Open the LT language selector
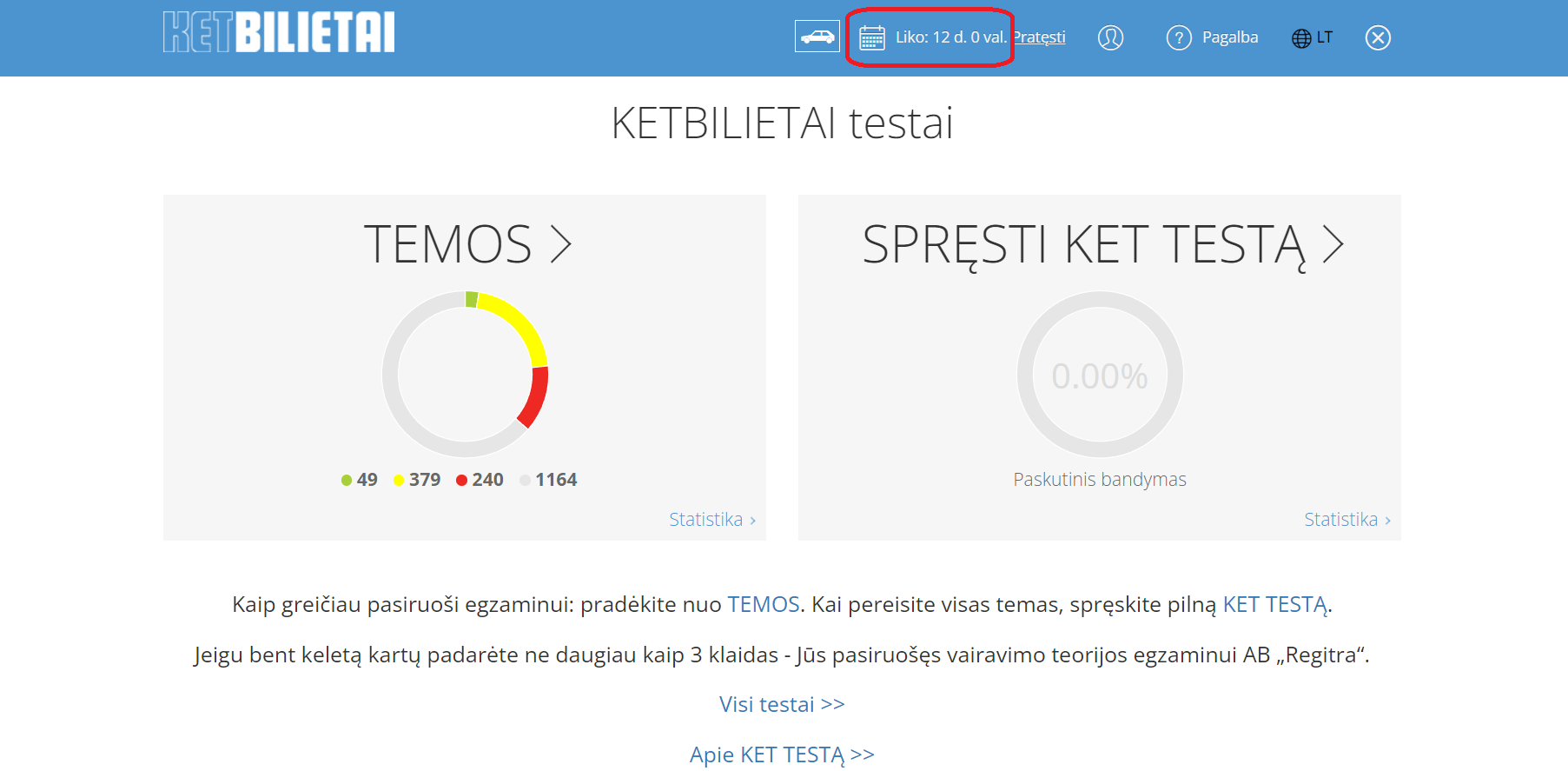The height and width of the screenshot is (771, 1568). [1324, 37]
